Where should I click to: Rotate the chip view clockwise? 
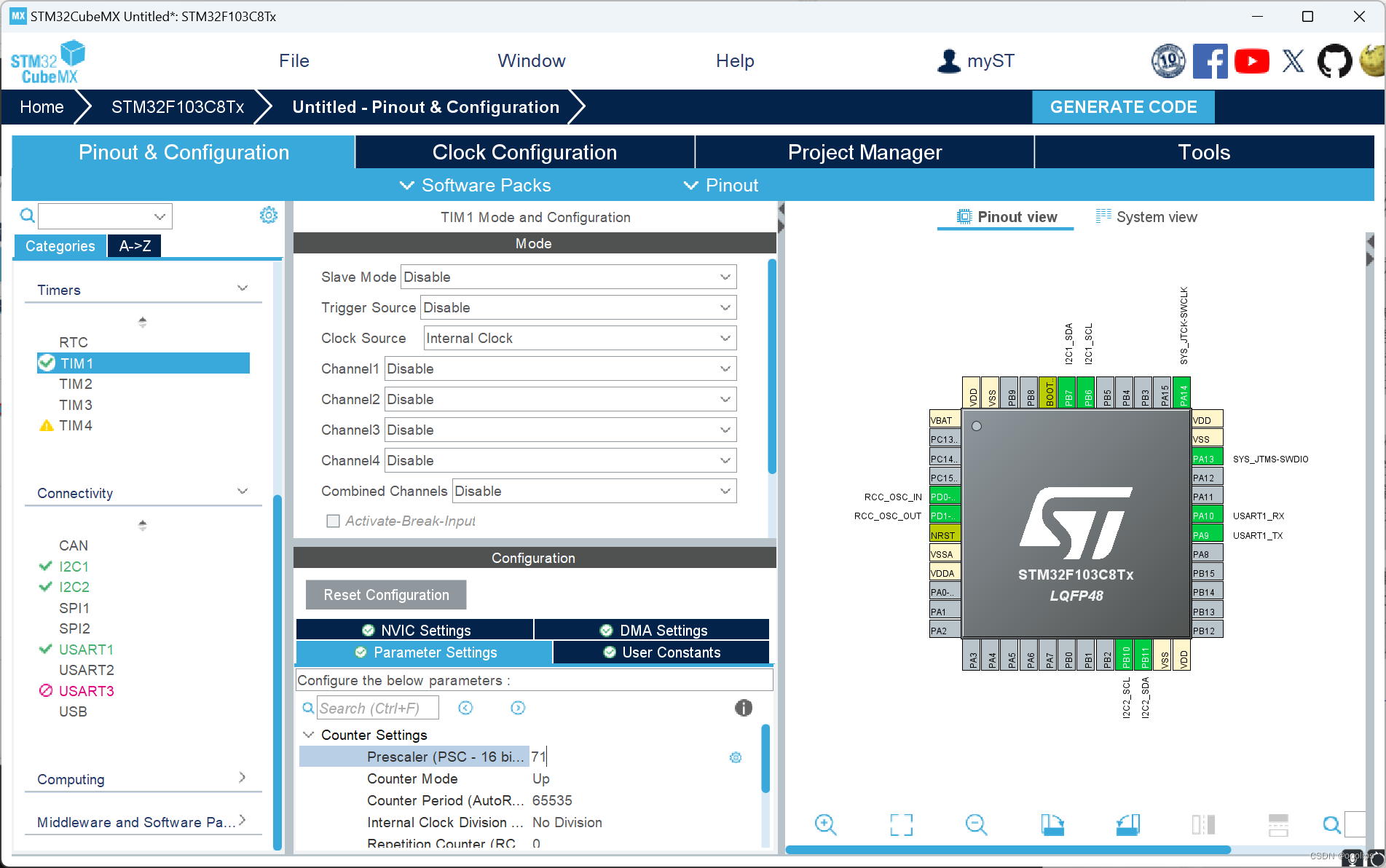point(1052,824)
